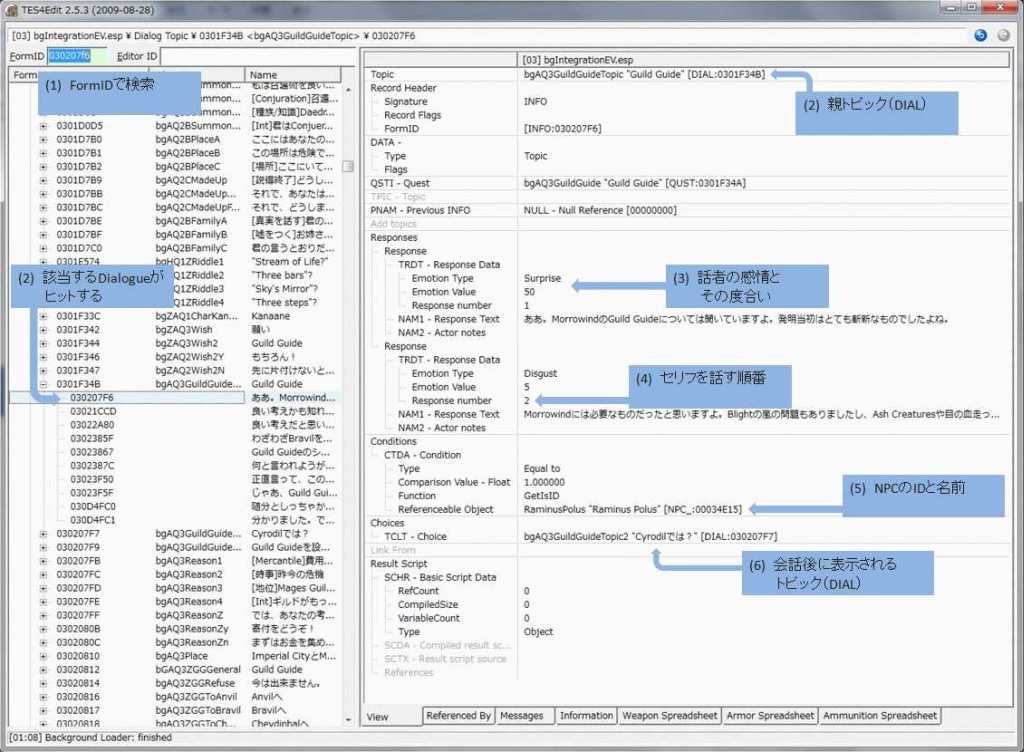Select the 03021CCD child record
The width and height of the screenshot is (1024, 752).
tap(93, 411)
